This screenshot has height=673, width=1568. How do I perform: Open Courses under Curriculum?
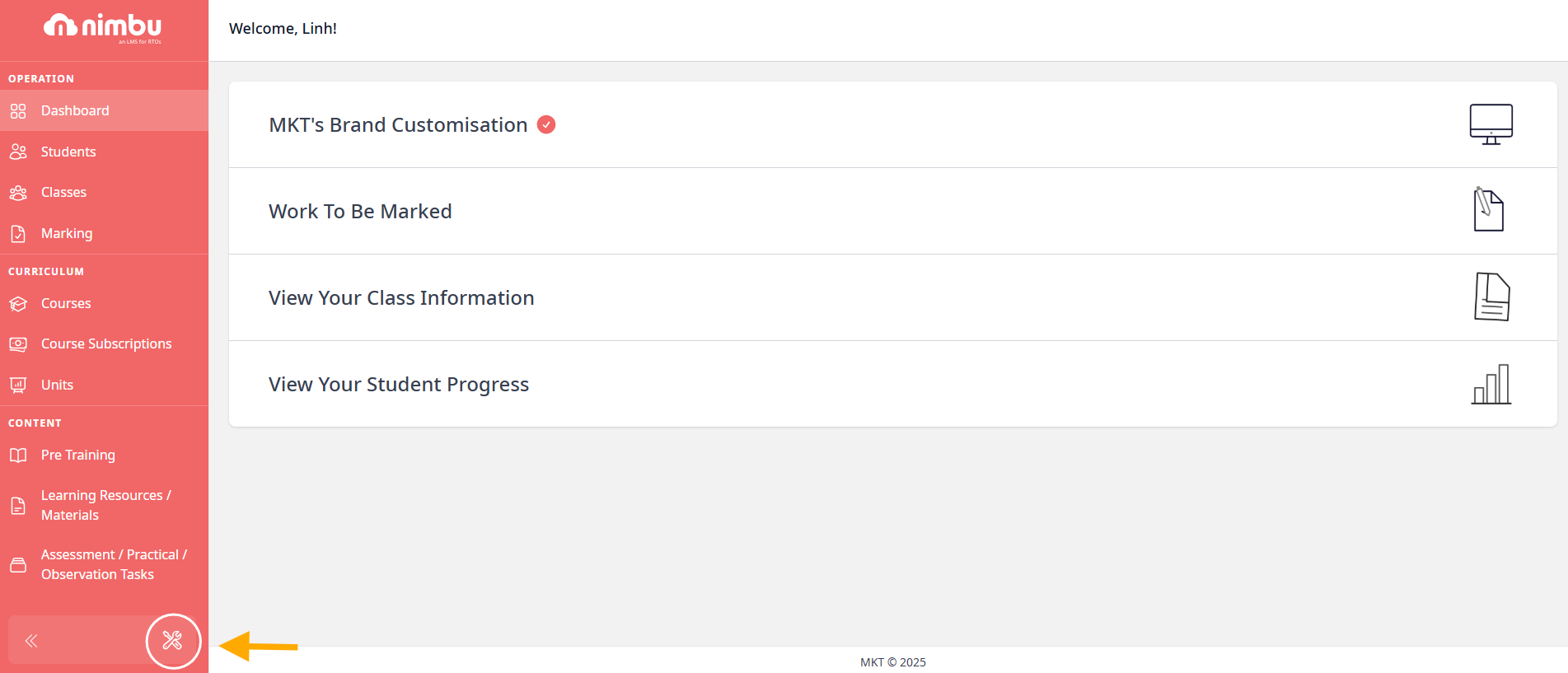coord(104,303)
